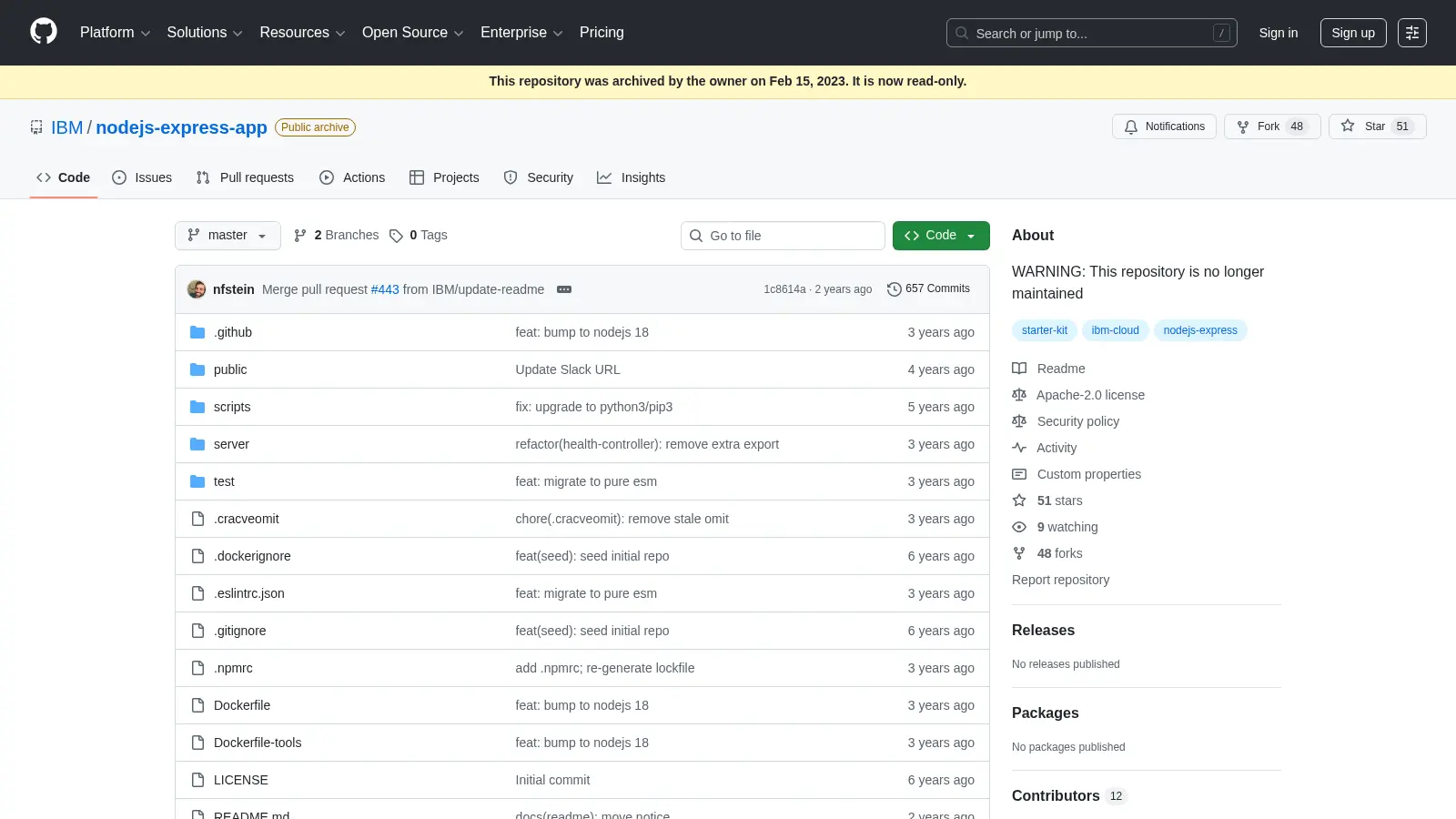Viewport: 1456px width, 819px height.
Task: Click the Pricing link
Action: point(602,33)
